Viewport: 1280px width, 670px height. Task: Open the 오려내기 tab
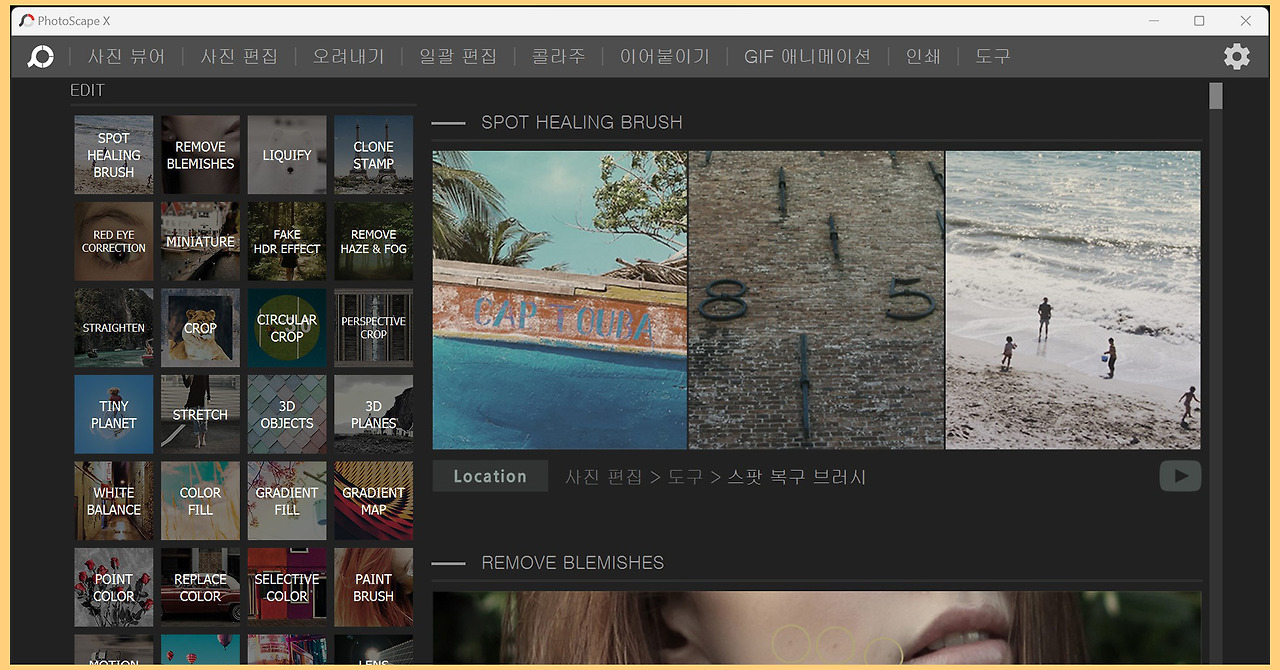(x=348, y=57)
